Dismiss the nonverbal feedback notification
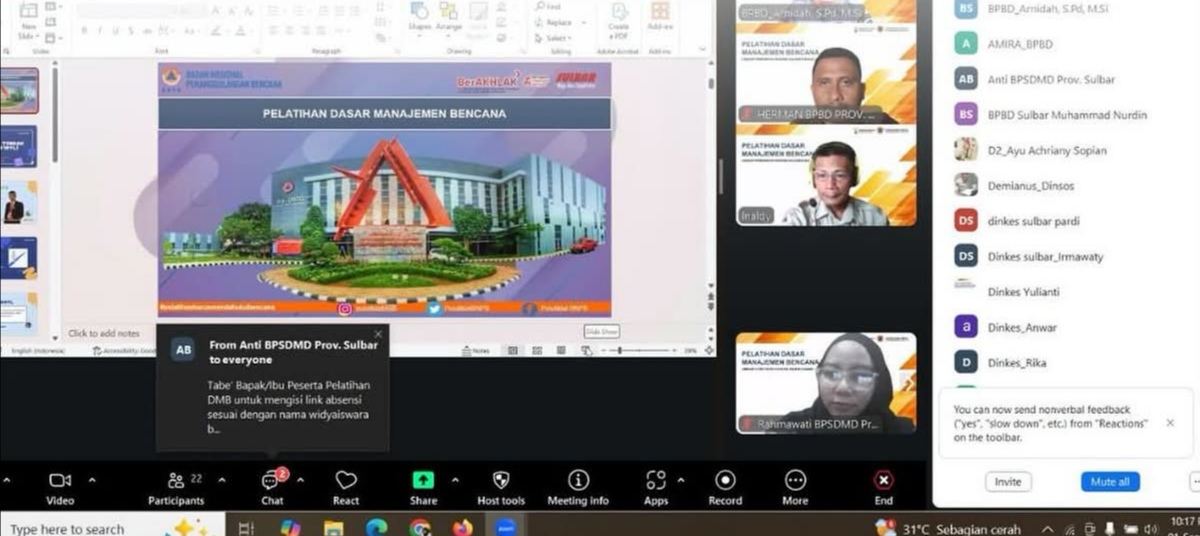The height and width of the screenshot is (536, 1200). pyautogui.click(x=1170, y=423)
